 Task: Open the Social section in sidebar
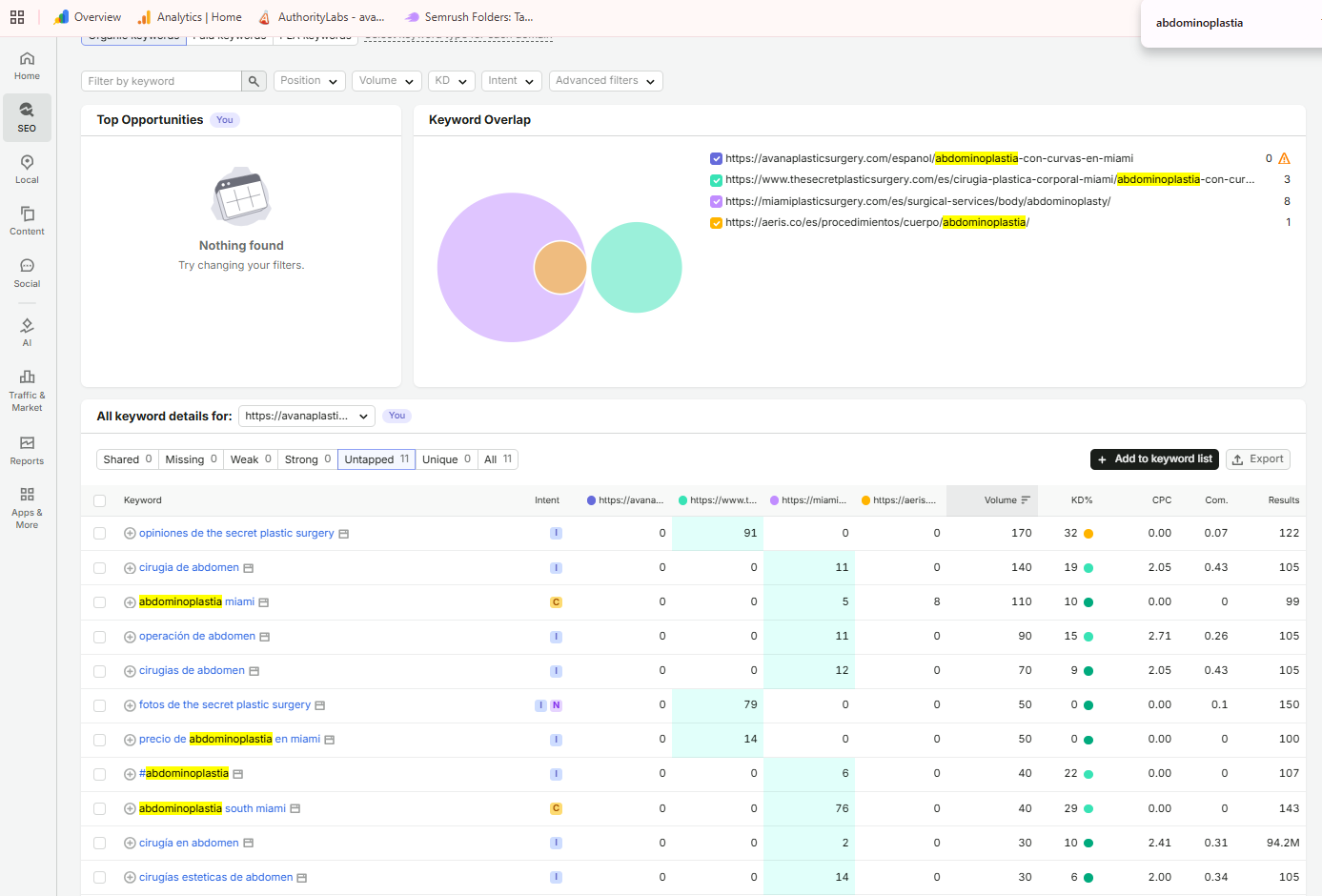(27, 274)
